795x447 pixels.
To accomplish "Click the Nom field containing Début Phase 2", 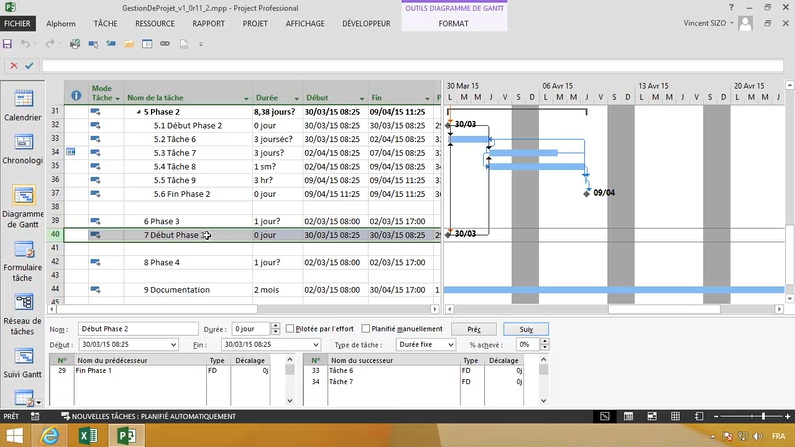I will [136, 328].
